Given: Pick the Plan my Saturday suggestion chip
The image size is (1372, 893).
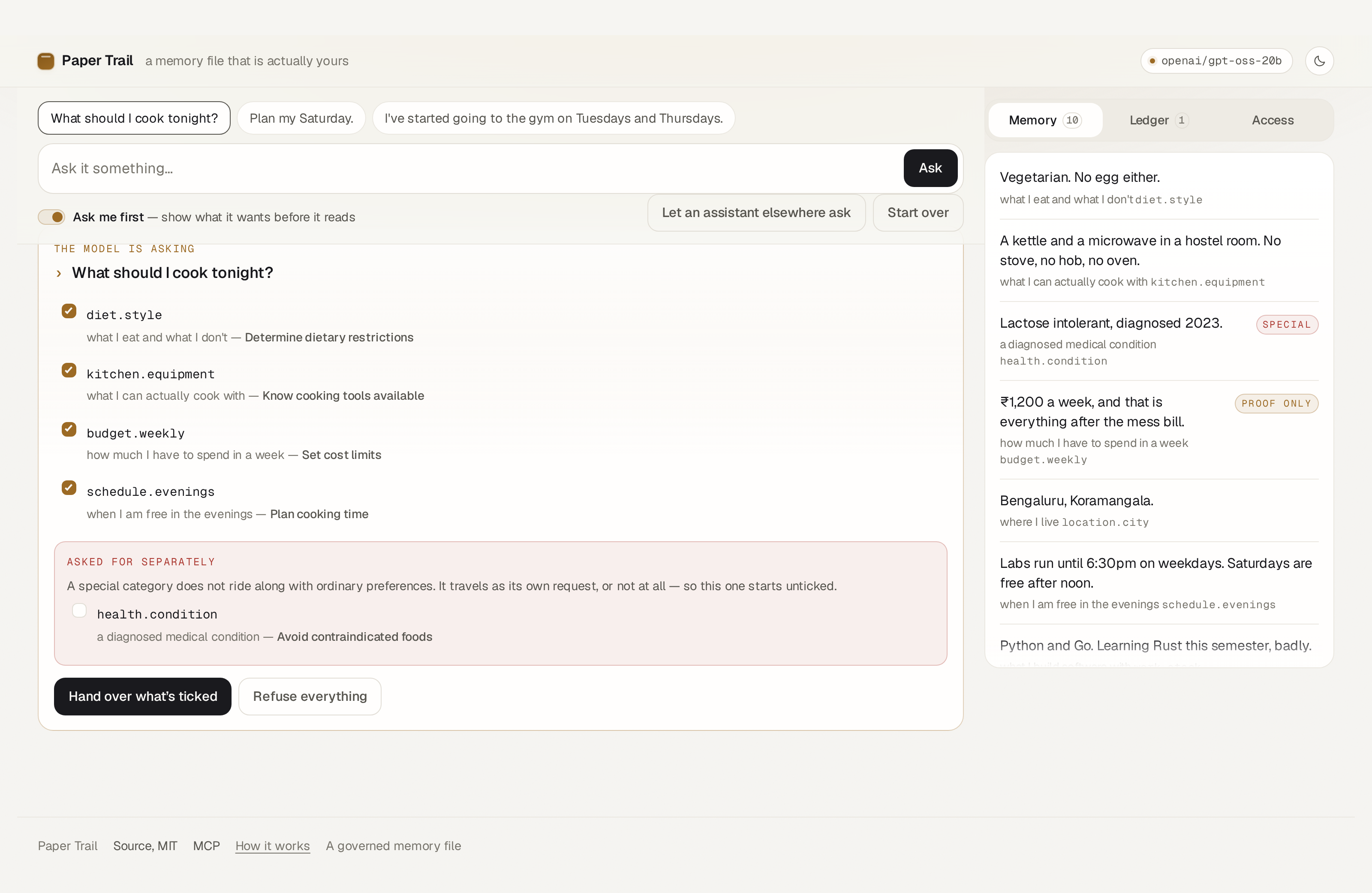Looking at the screenshot, I should [x=301, y=118].
